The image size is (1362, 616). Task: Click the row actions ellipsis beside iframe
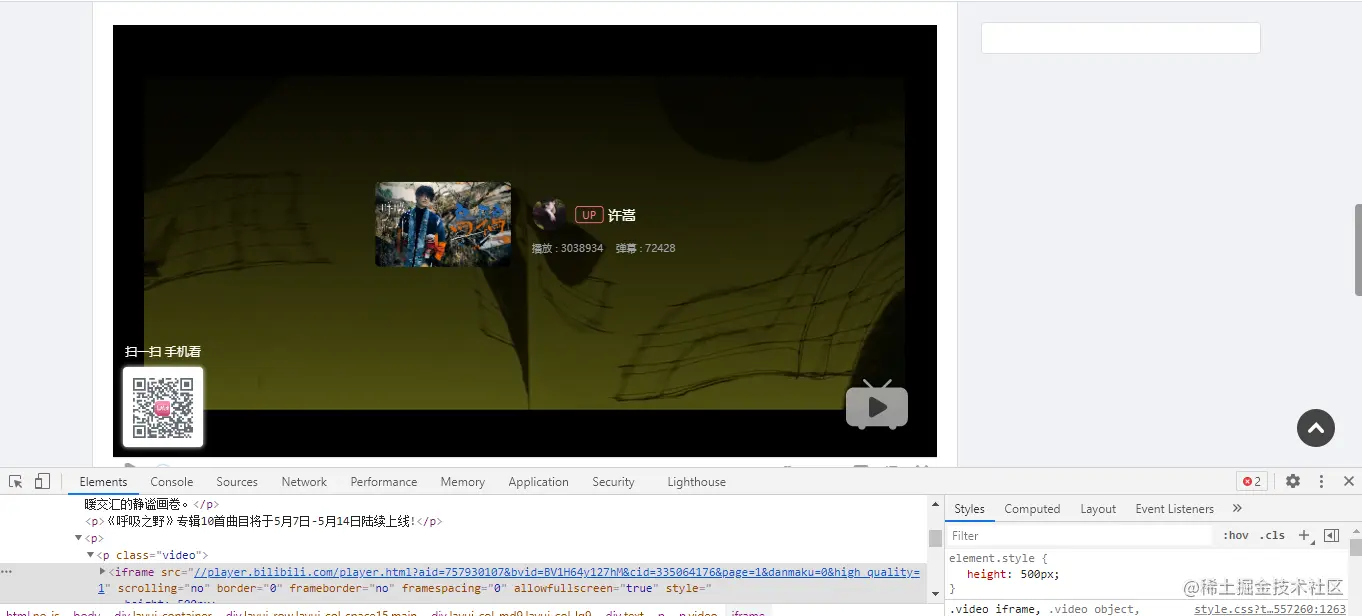click(x=7, y=572)
